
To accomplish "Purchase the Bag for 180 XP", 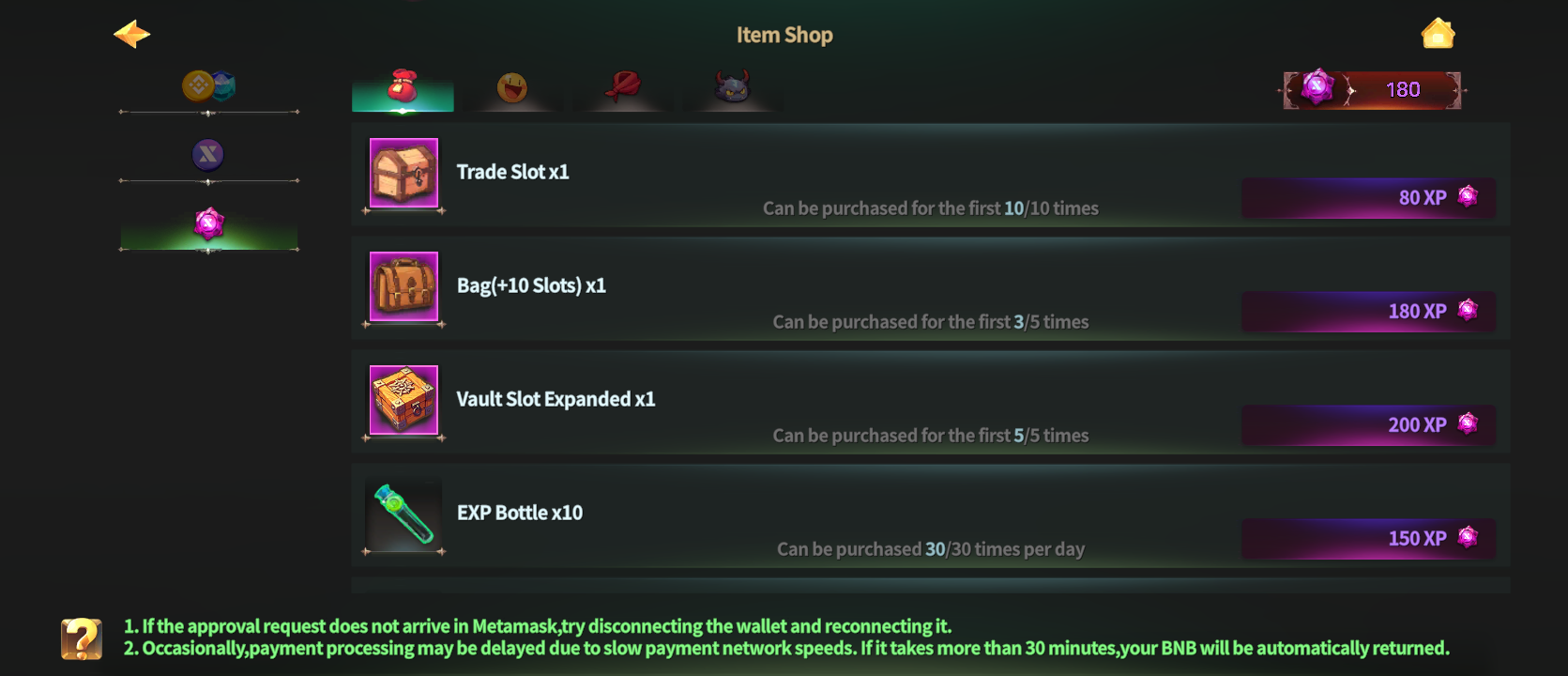I will point(1368,312).
